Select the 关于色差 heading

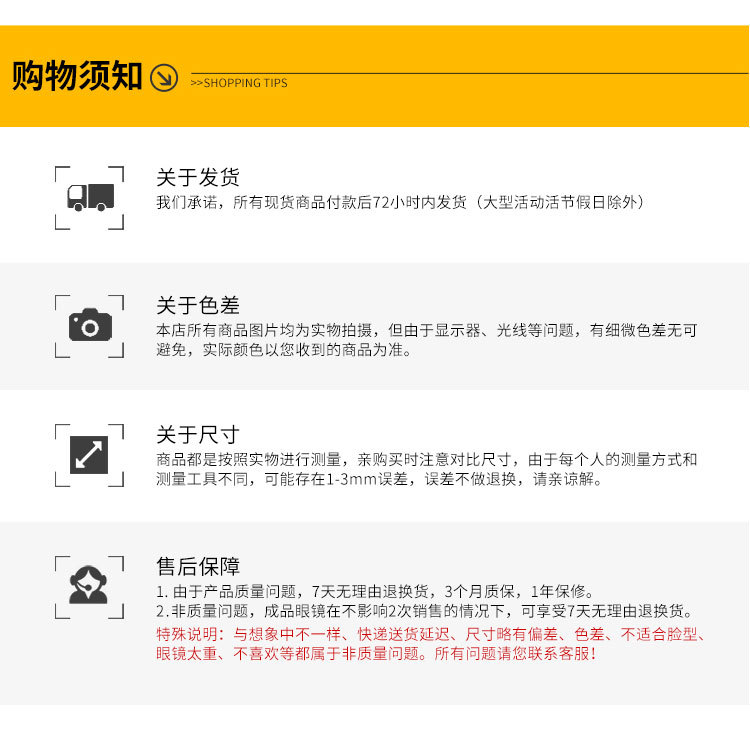198,305
